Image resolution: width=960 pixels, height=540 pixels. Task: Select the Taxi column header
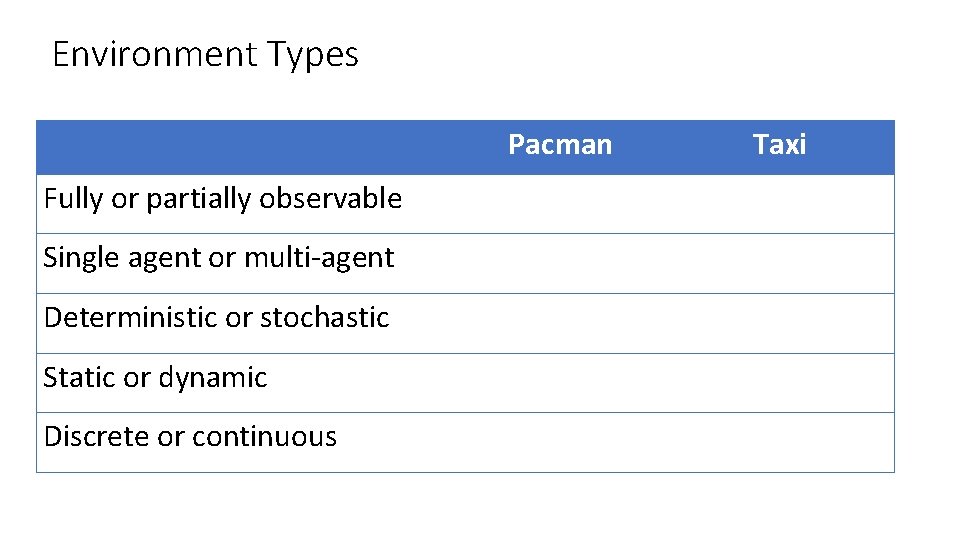tap(779, 145)
